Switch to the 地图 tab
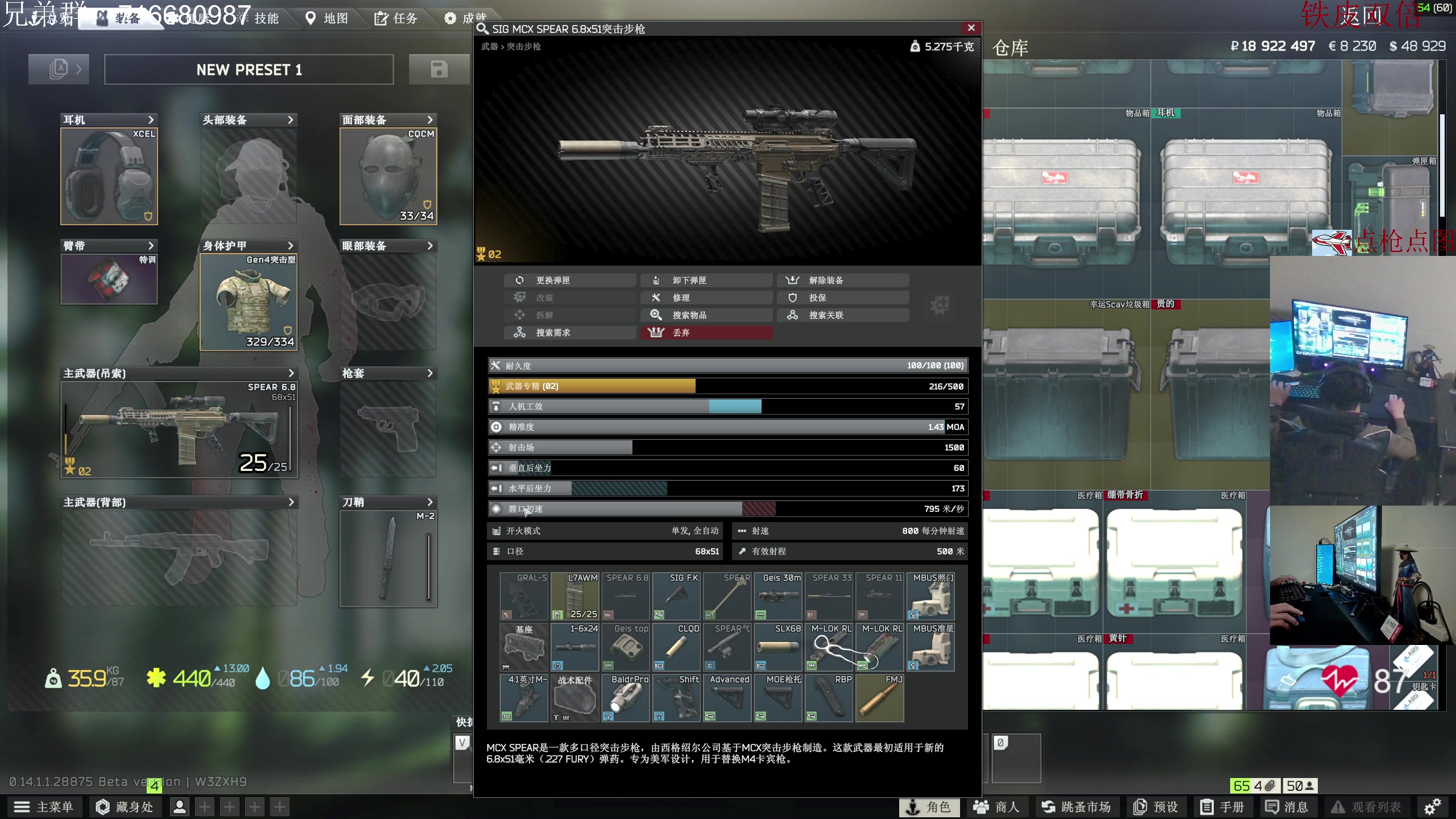 click(x=328, y=18)
